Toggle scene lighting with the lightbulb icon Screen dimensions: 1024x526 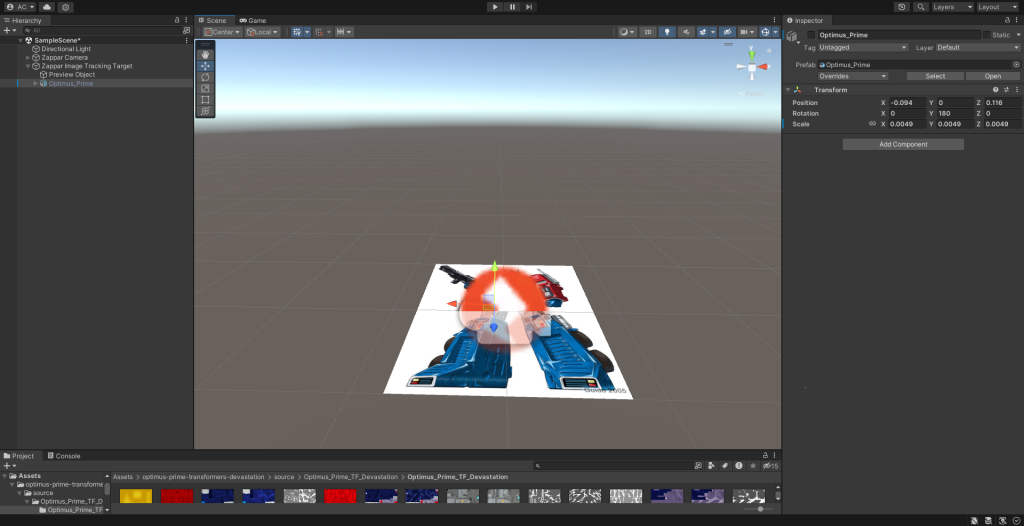[x=668, y=32]
